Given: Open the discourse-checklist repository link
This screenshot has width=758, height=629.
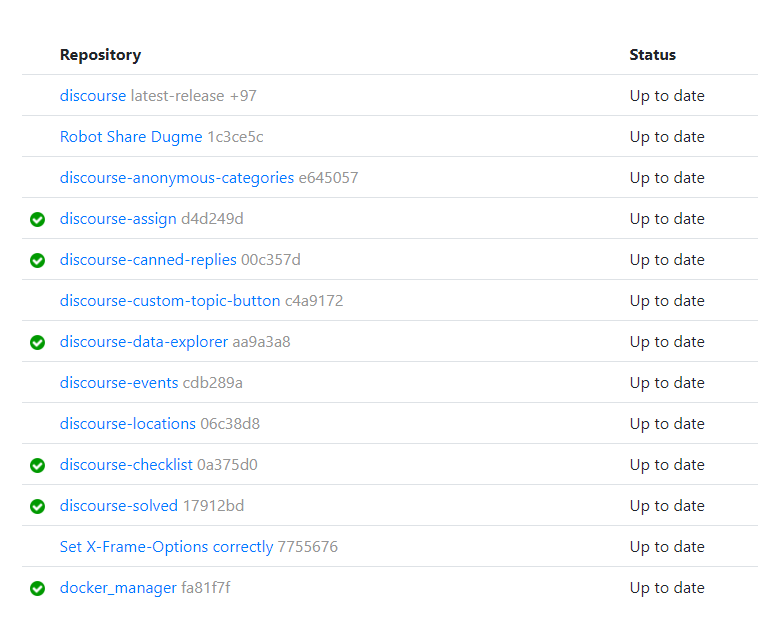Looking at the screenshot, I should click(x=126, y=465).
